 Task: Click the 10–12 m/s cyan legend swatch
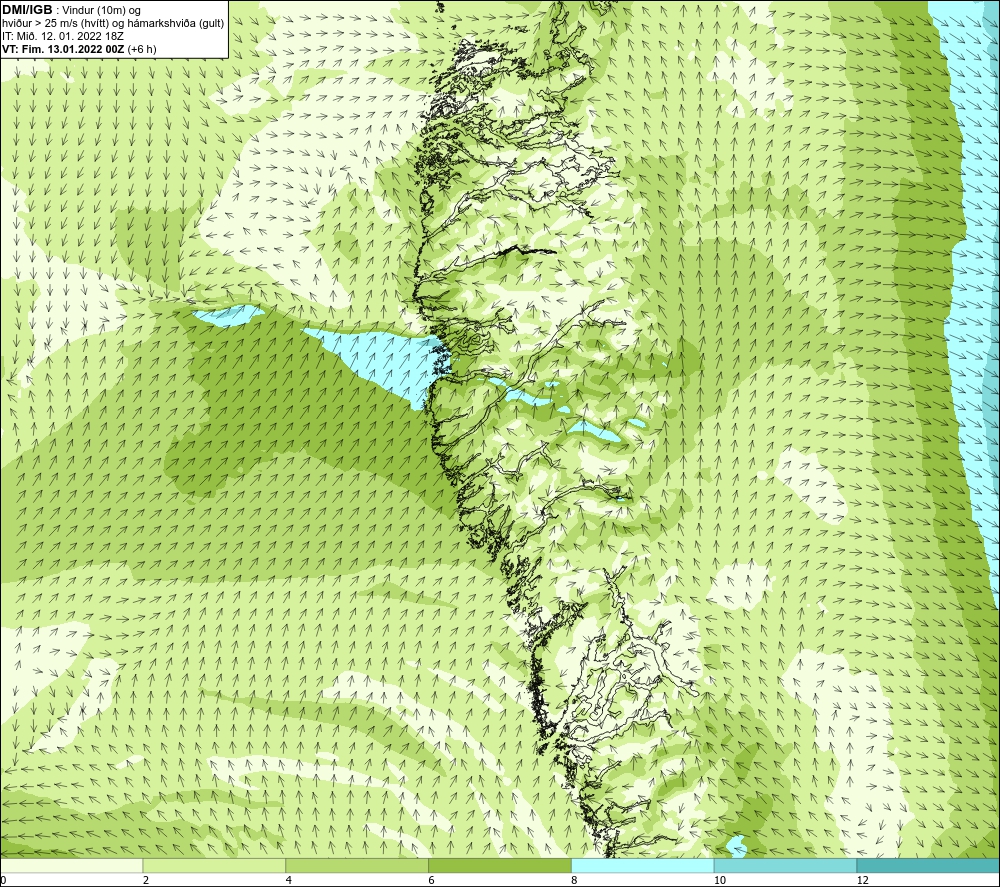786,866
